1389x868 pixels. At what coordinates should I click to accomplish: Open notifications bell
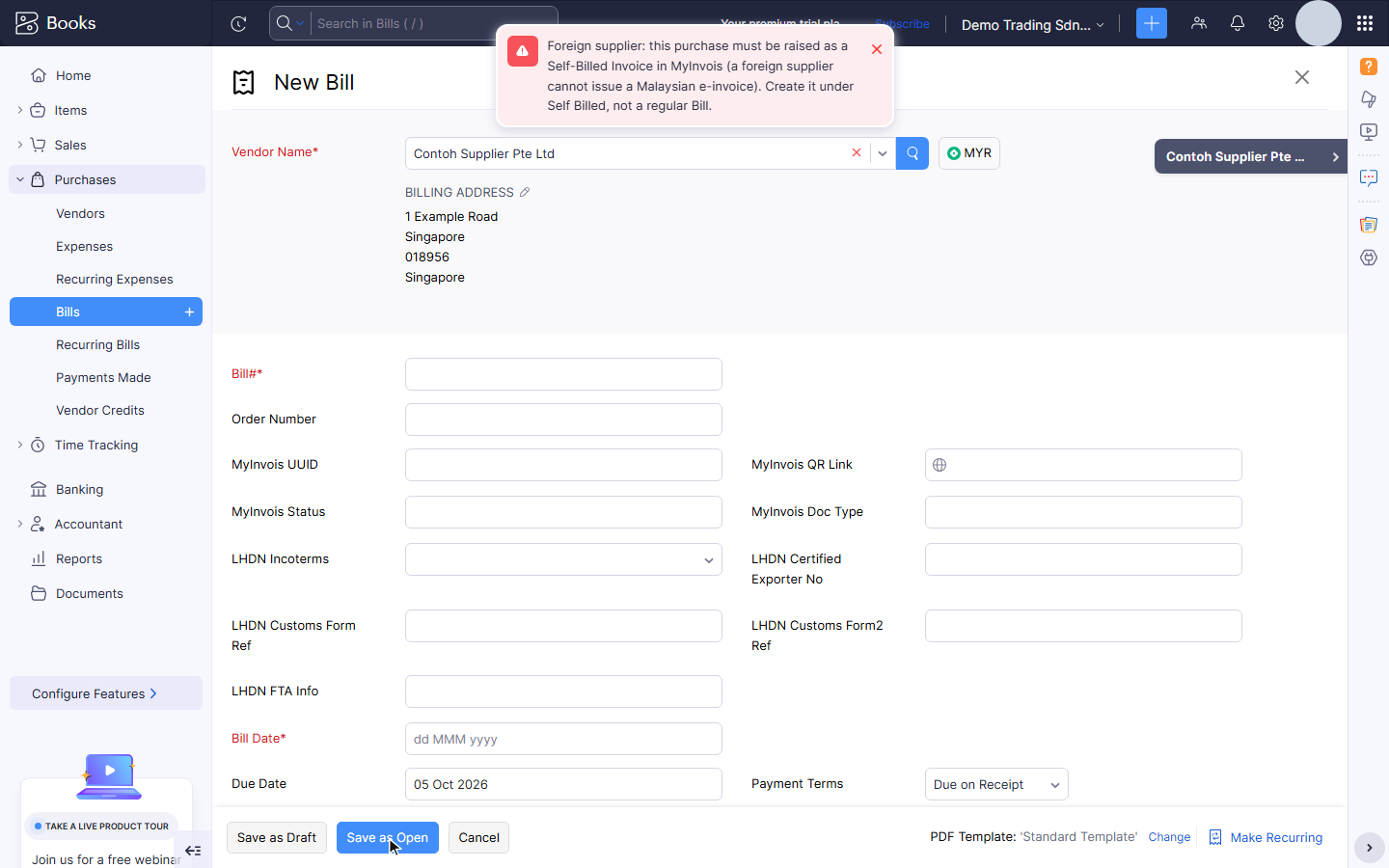1238,23
